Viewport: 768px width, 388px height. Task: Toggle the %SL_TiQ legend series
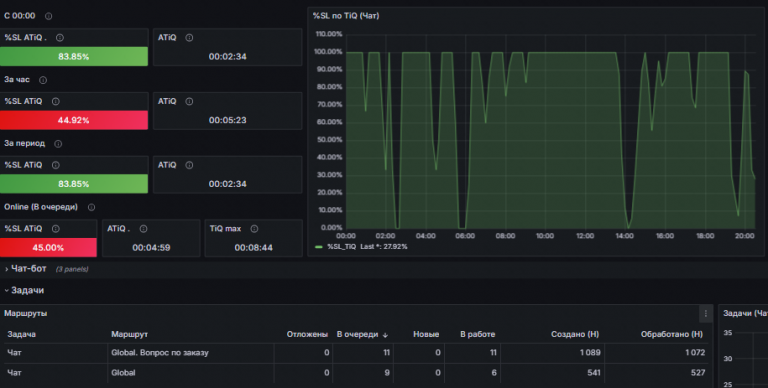click(x=341, y=247)
